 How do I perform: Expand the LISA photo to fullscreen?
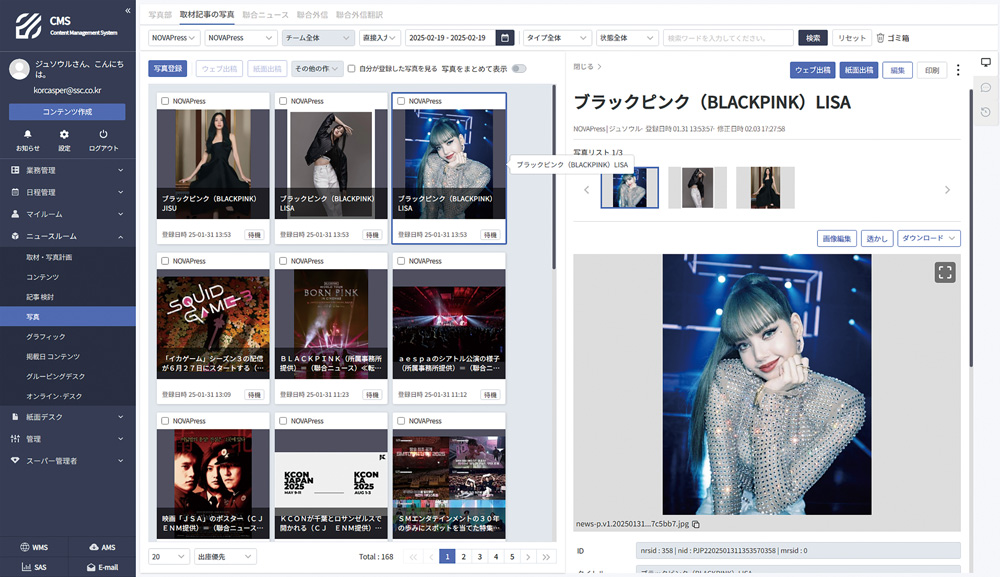click(x=945, y=272)
